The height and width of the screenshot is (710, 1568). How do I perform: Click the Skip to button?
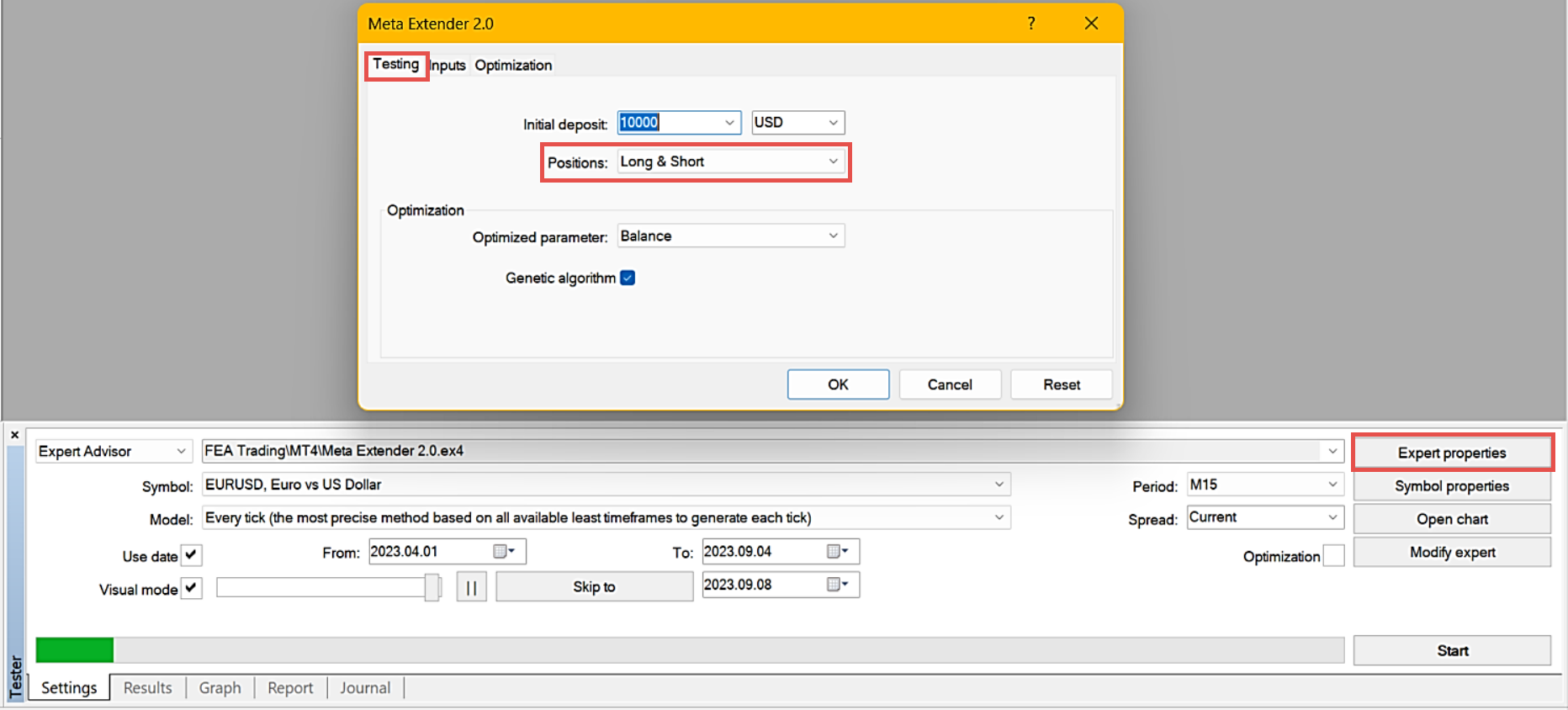[594, 586]
